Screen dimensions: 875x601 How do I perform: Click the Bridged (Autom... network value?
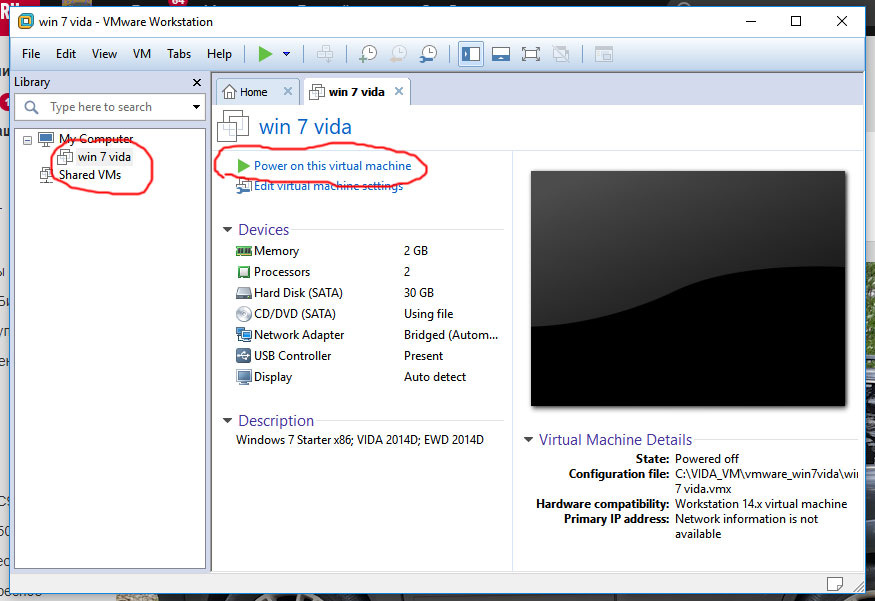[x=451, y=335]
